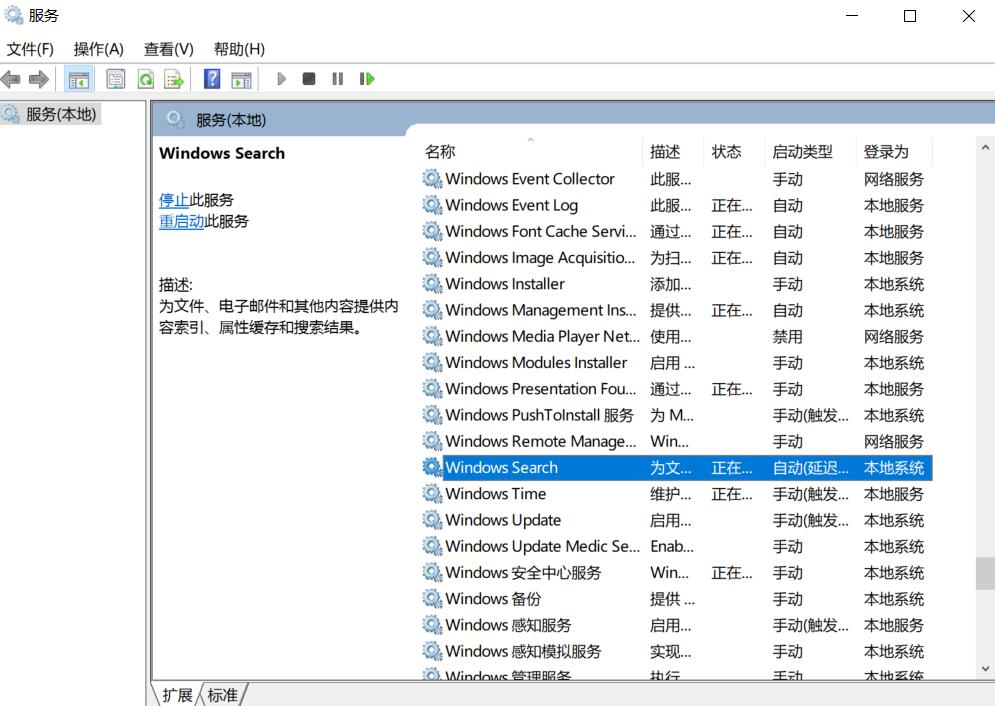
Task: Select the Windows Remote Management service name
Action: 541,441
